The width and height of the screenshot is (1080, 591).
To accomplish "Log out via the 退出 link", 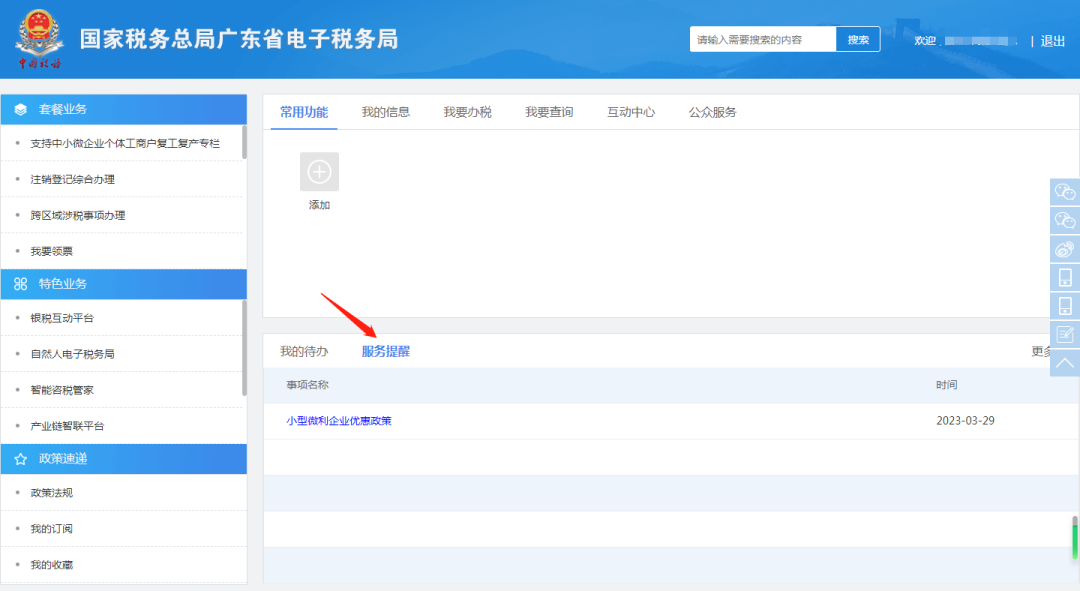I will pyautogui.click(x=1052, y=41).
